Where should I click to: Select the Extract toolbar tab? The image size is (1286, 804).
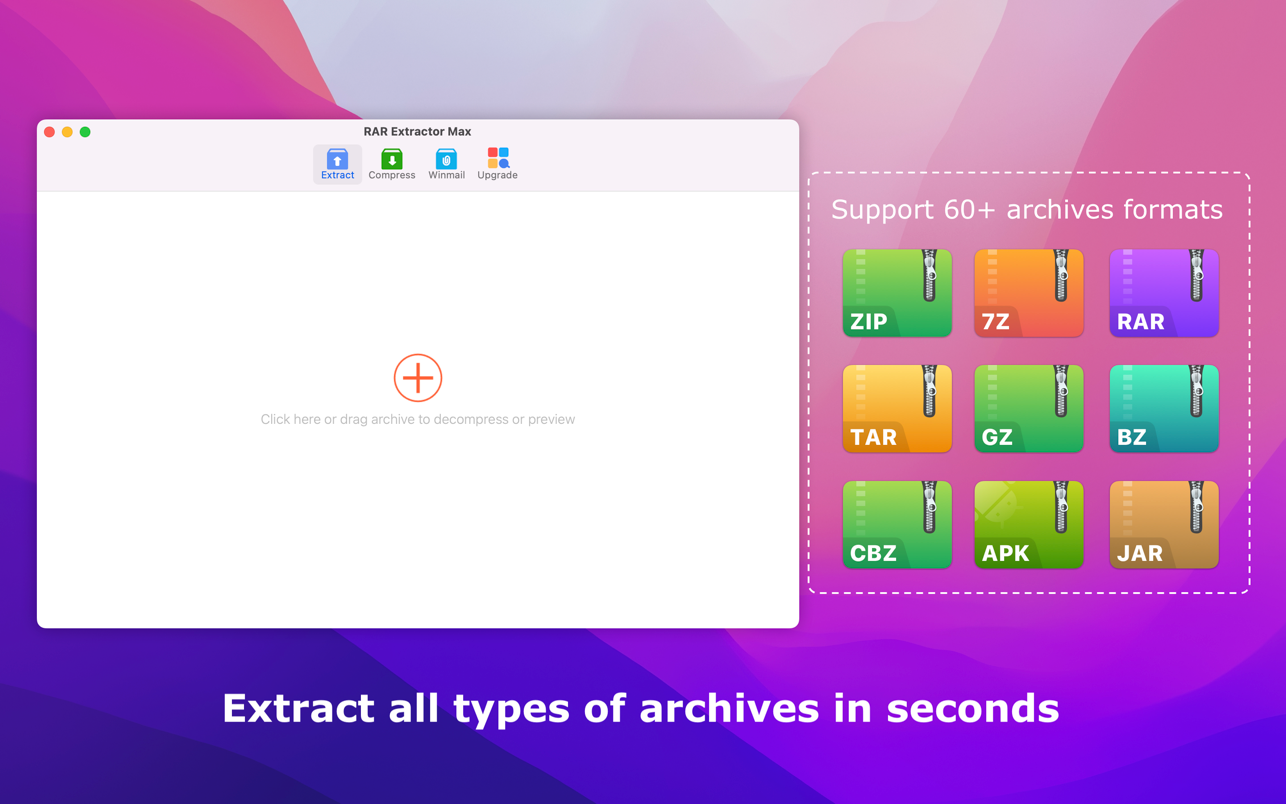click(337, 164)
